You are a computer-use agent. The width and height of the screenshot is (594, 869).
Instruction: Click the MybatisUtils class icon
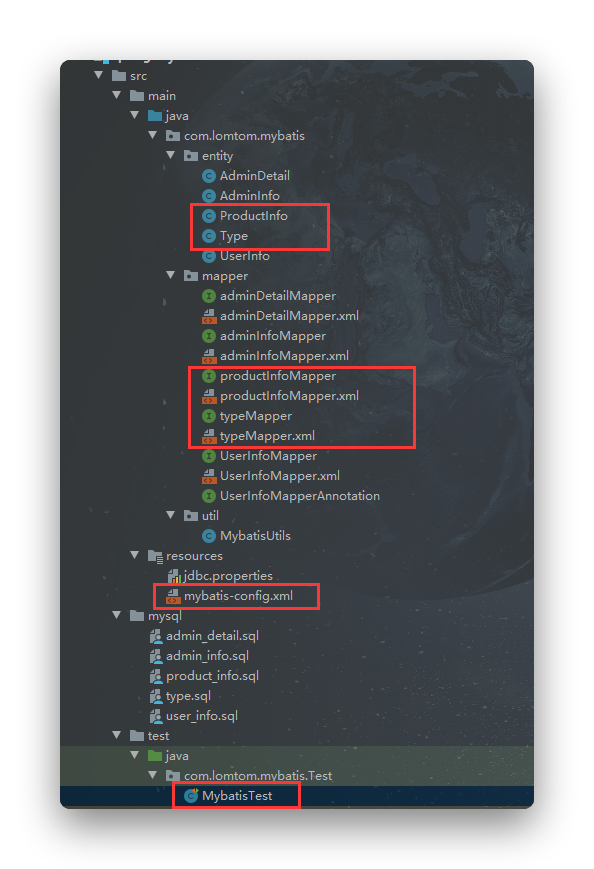coord(208,536)
